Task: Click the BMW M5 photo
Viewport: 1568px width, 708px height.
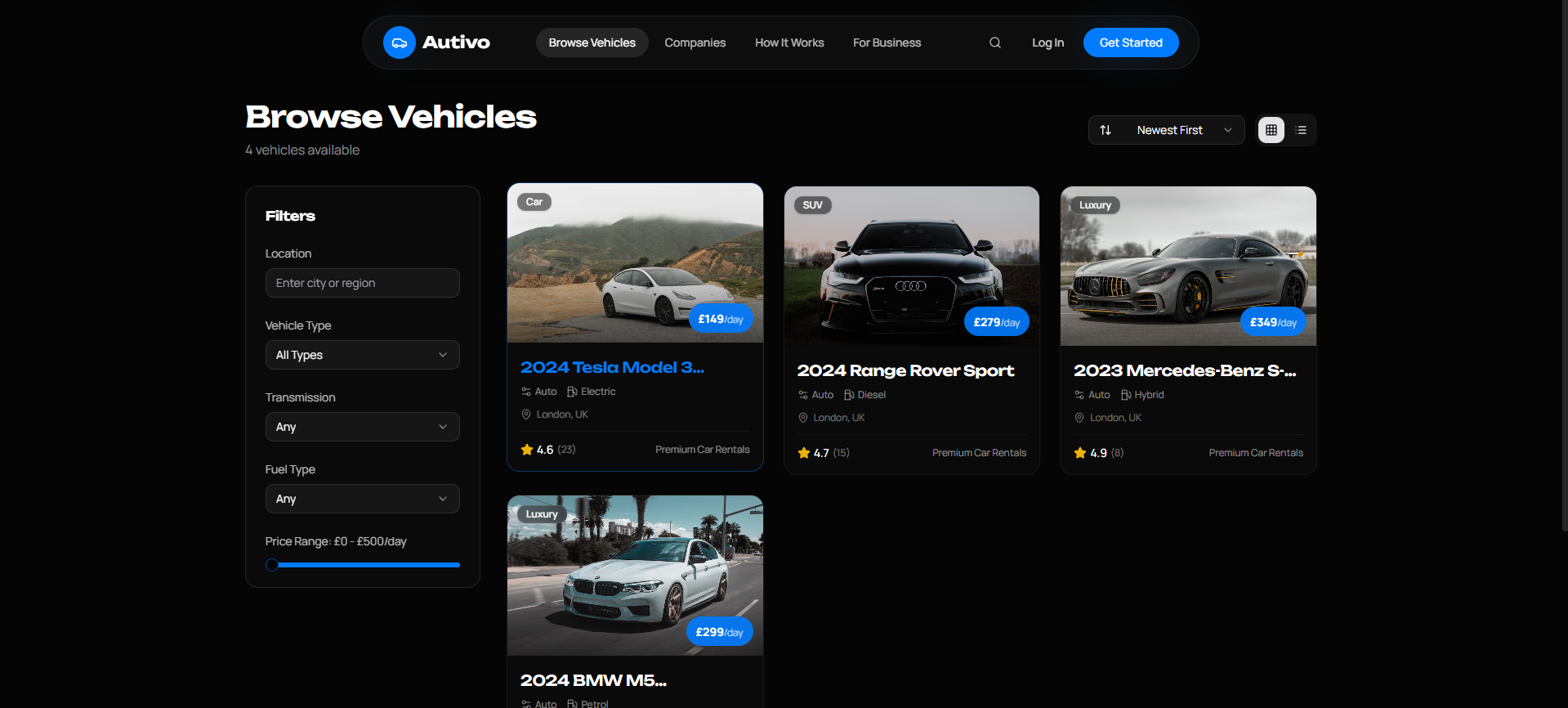Action: click(635, 575)
